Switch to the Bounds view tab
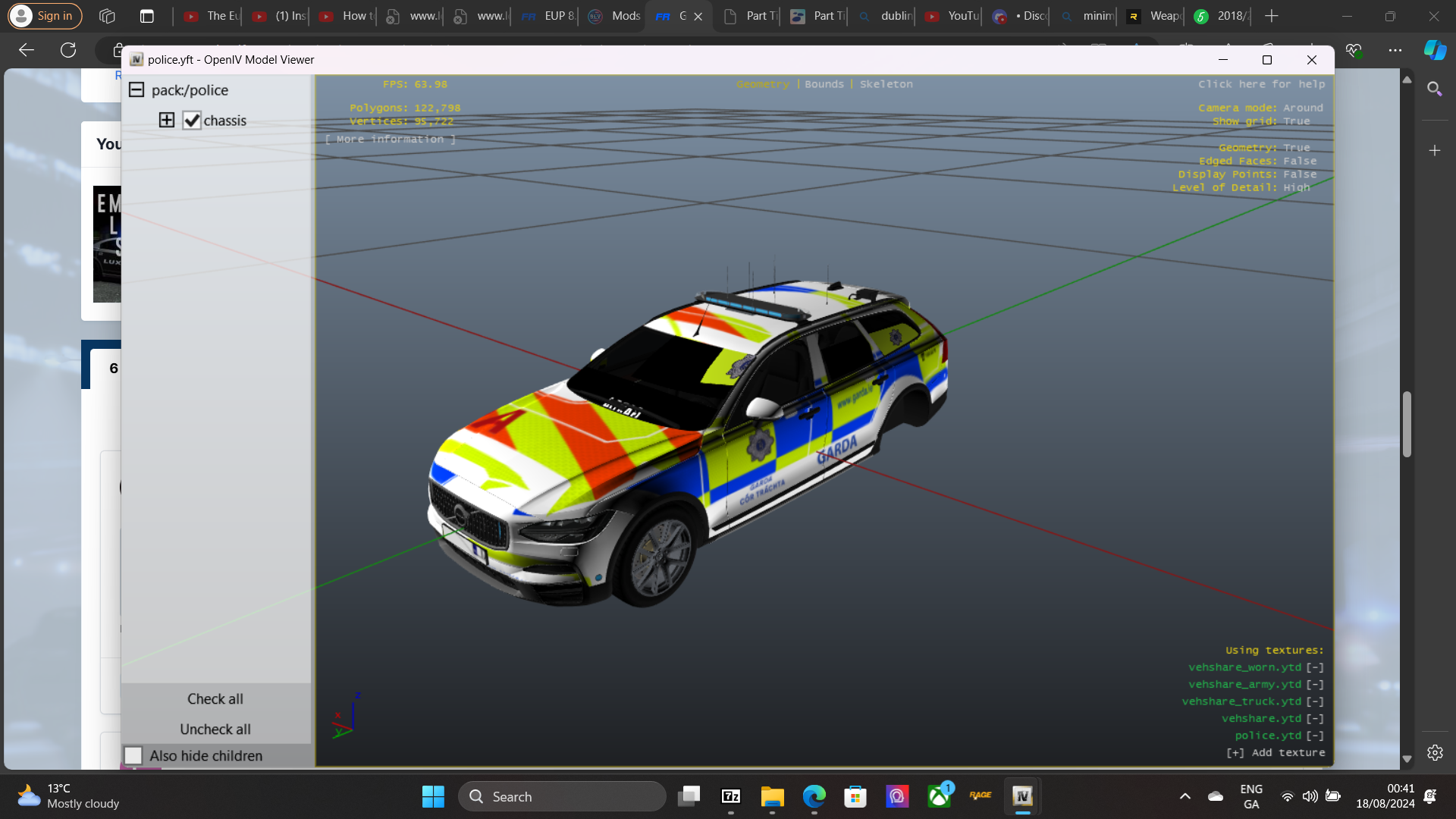Viewport: 1456px width, 819px height. click(824, 84)
